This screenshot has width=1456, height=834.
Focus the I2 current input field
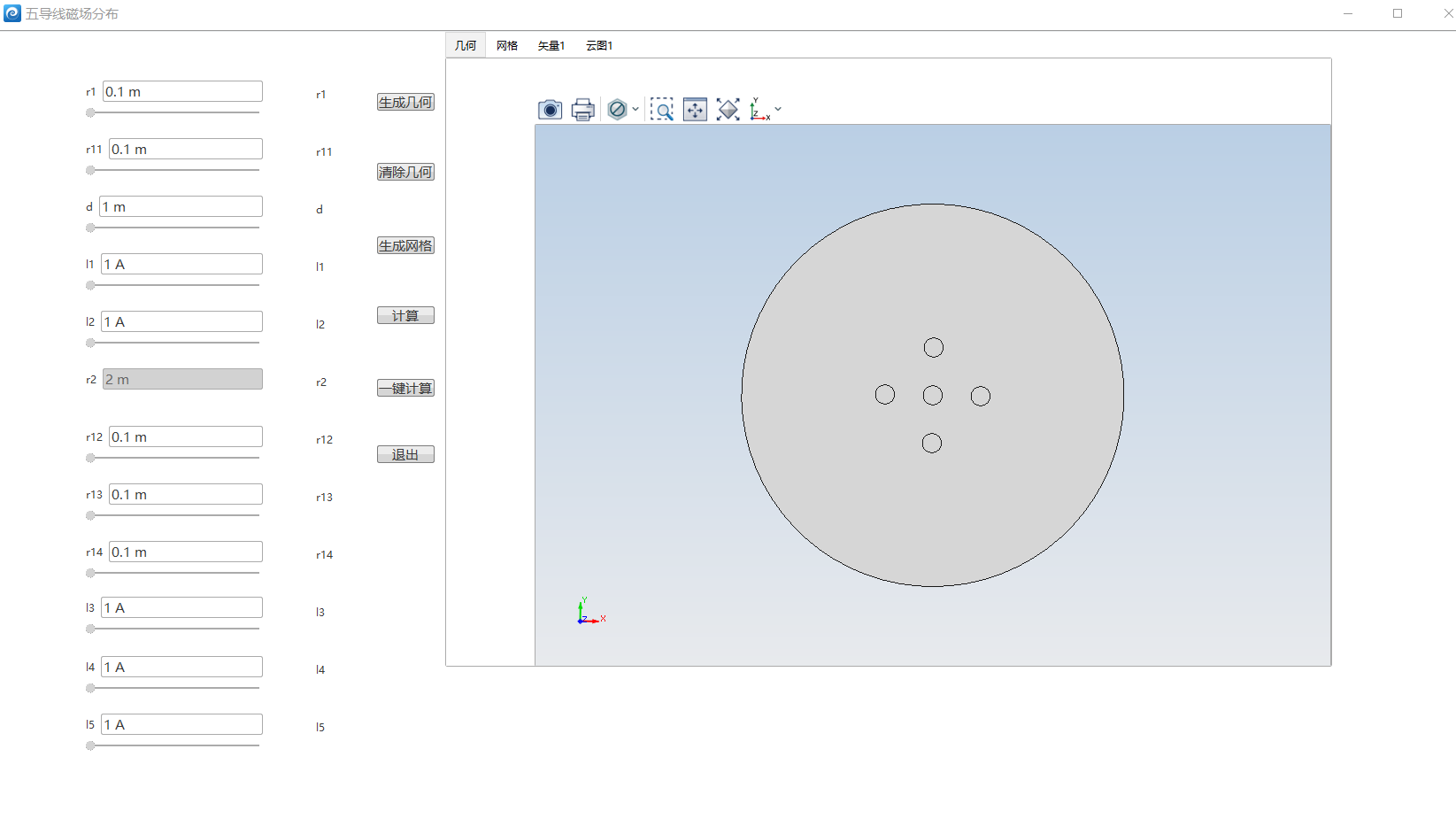tap(181, 321)
